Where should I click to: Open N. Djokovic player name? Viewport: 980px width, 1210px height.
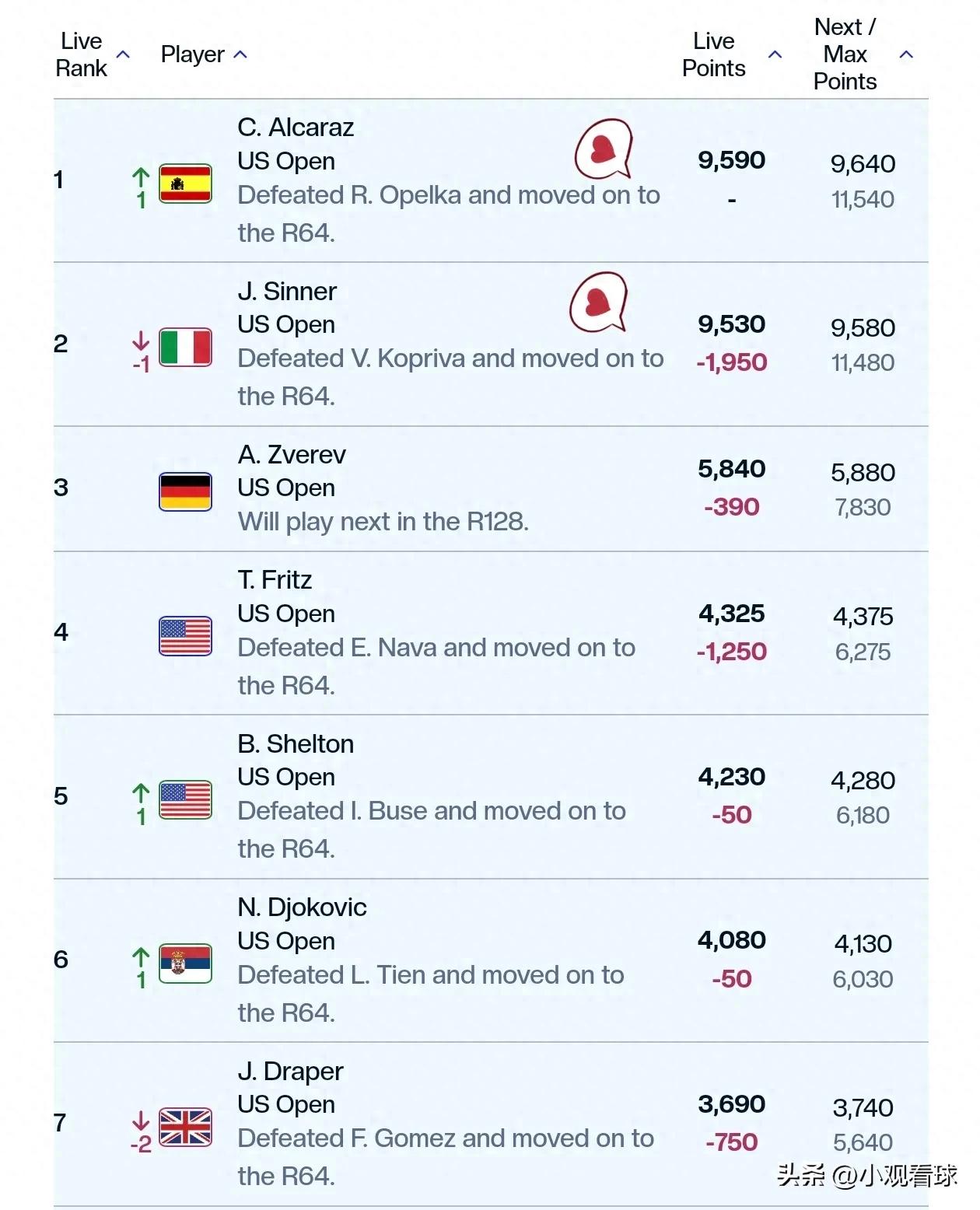[x=302, y=907]
